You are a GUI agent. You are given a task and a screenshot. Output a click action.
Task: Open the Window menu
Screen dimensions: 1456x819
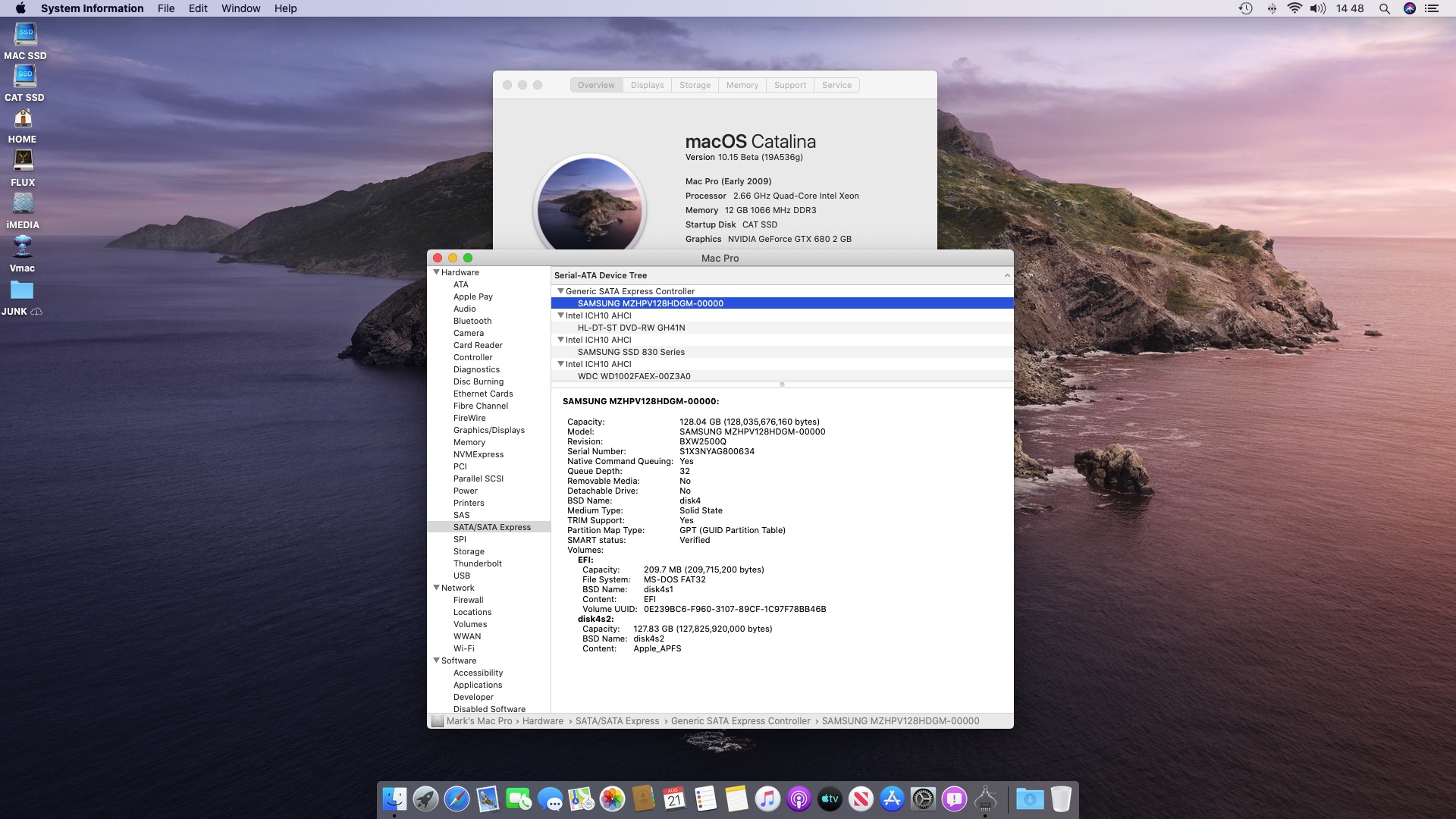(x=240, y=8)
